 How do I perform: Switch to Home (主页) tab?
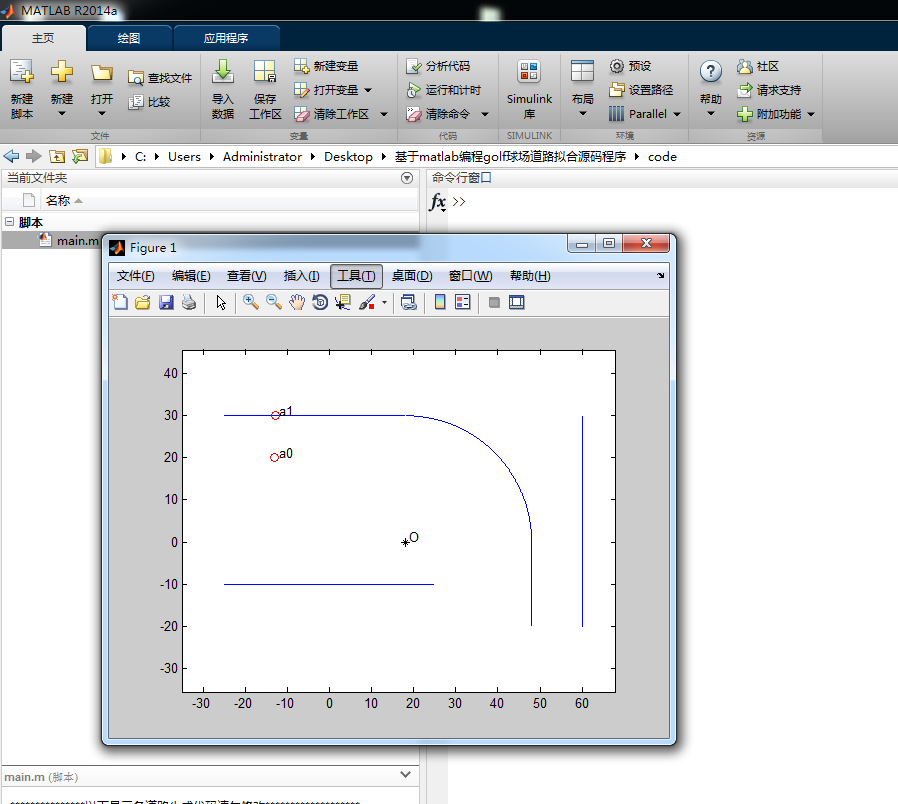click(43, 38)
